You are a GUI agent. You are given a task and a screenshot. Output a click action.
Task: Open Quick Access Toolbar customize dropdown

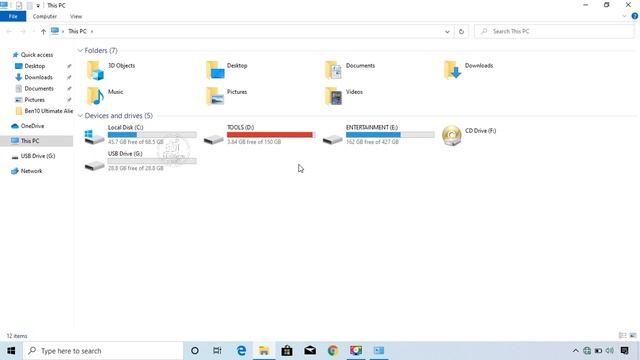38,6
